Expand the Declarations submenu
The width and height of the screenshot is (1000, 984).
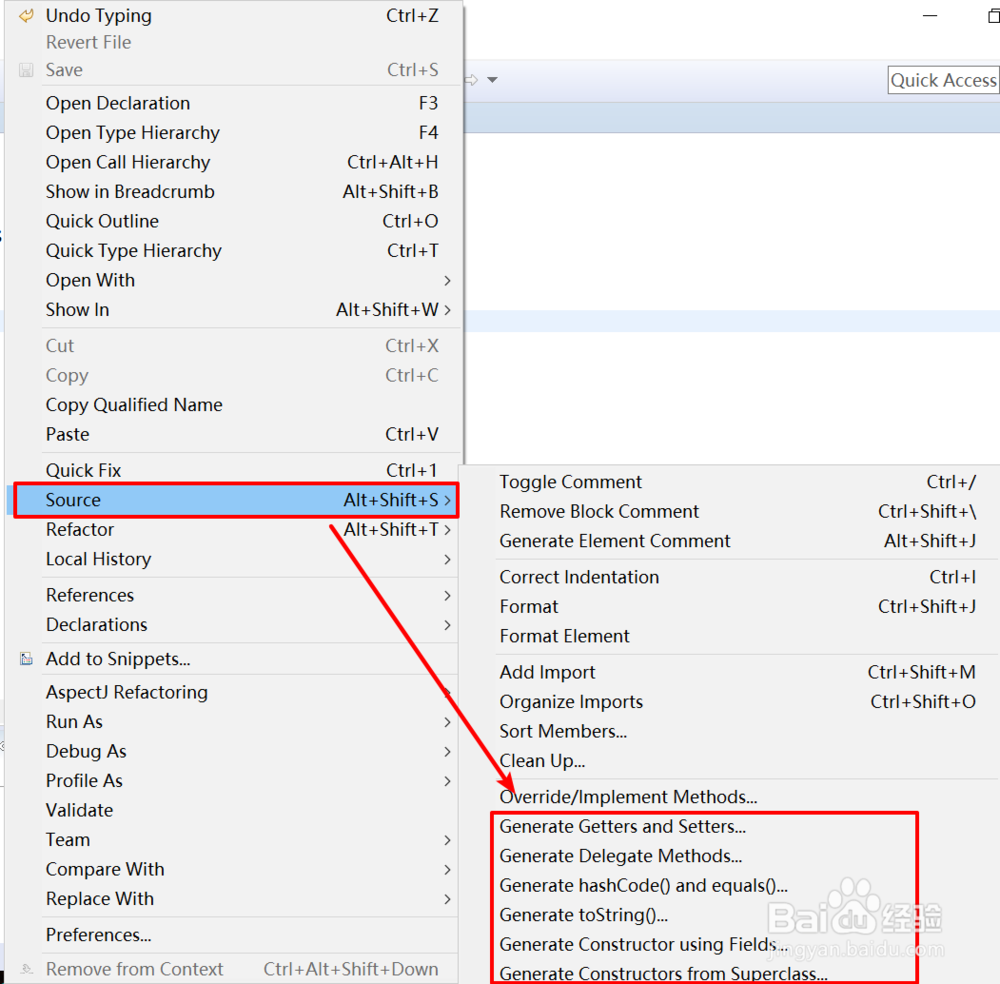[x=234, y=624]
